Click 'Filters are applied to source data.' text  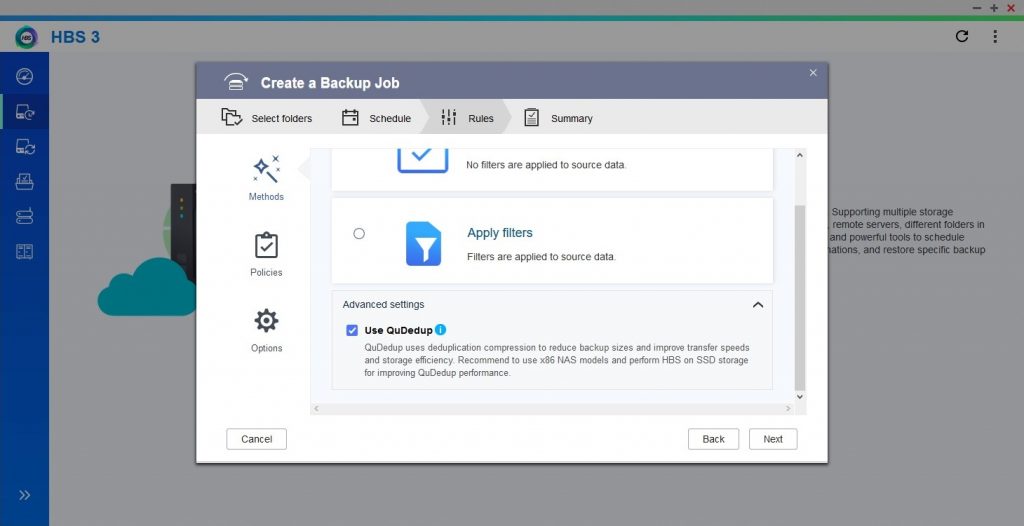tap(541, 257)
